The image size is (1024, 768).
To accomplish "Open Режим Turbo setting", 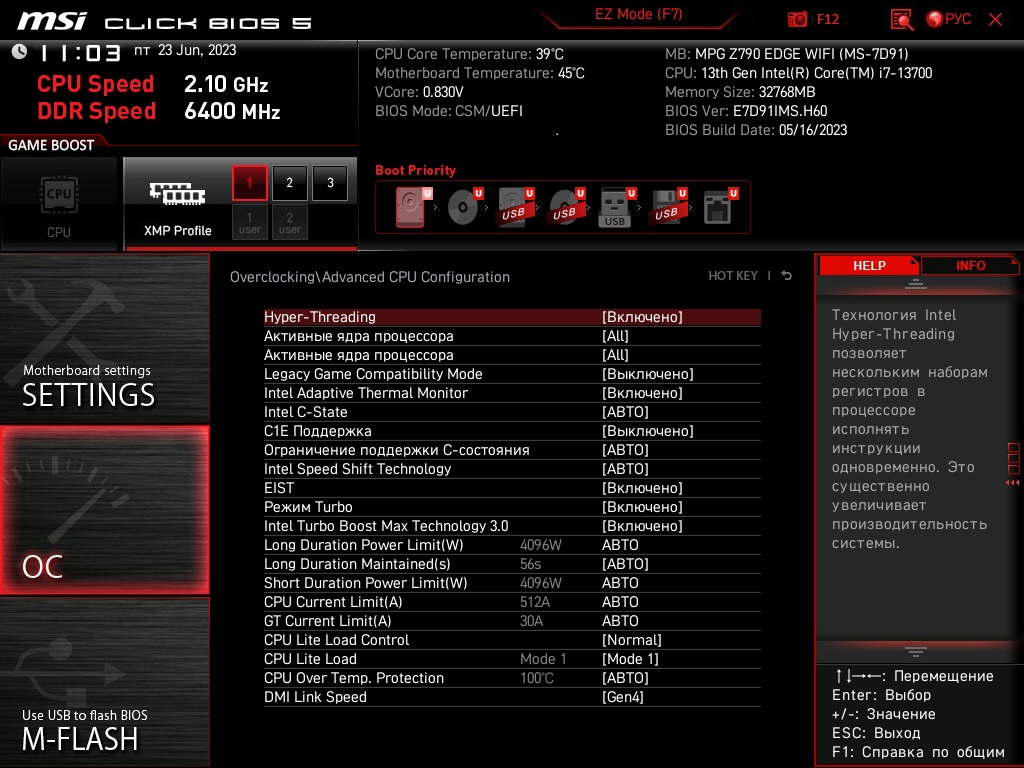I will [x=512, y=507].
